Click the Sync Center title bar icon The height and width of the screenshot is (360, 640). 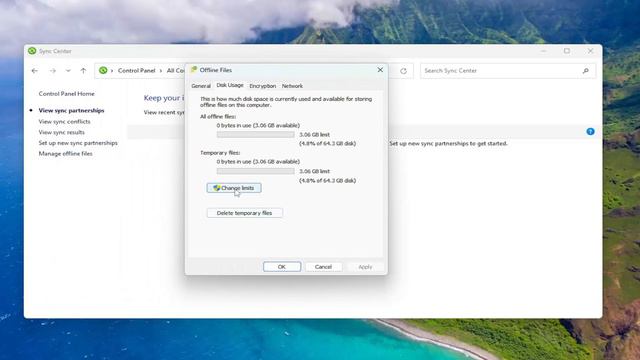32,51
